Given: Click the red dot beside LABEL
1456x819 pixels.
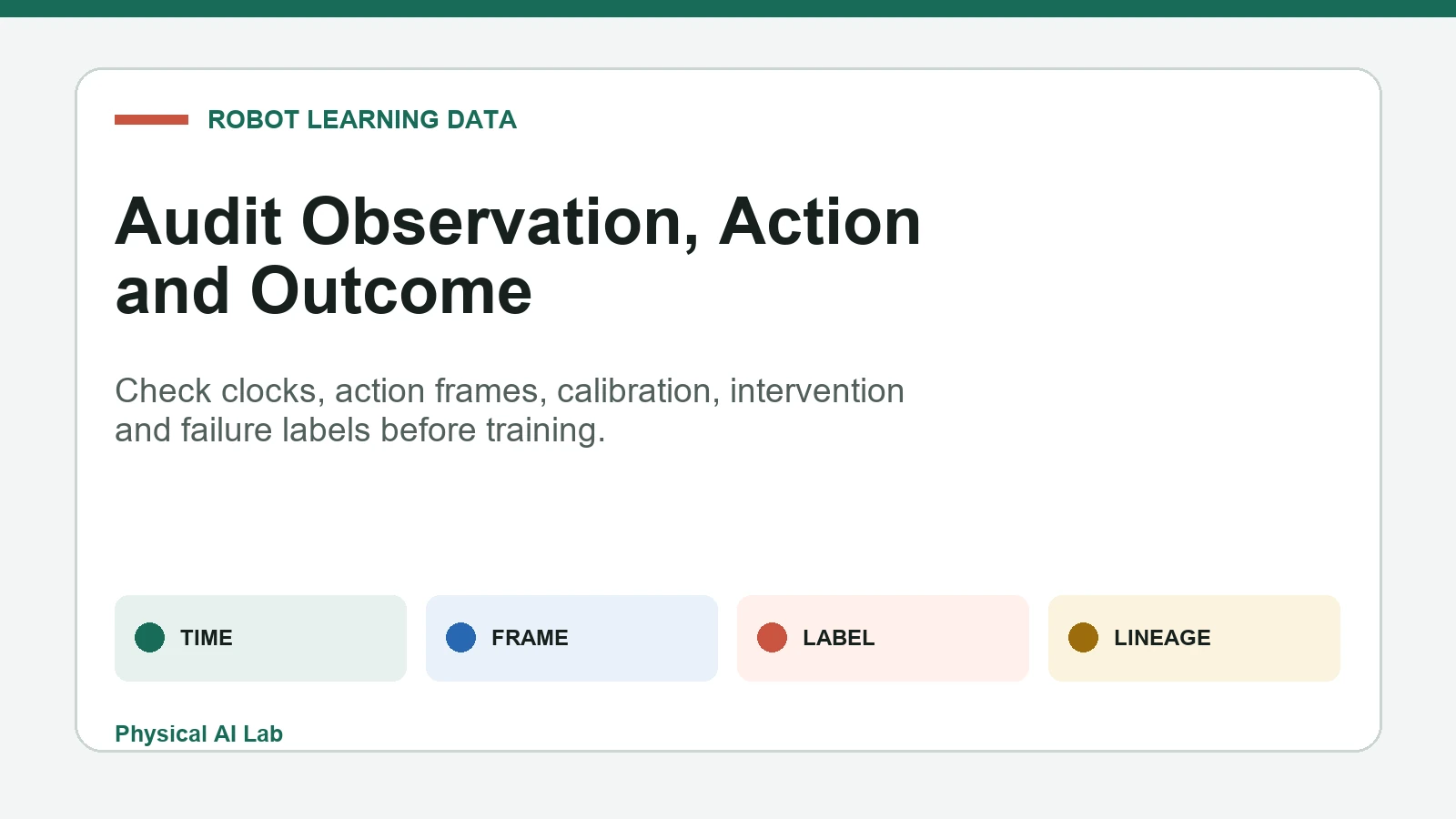Looking at the screenshot, I should point(772,638).
